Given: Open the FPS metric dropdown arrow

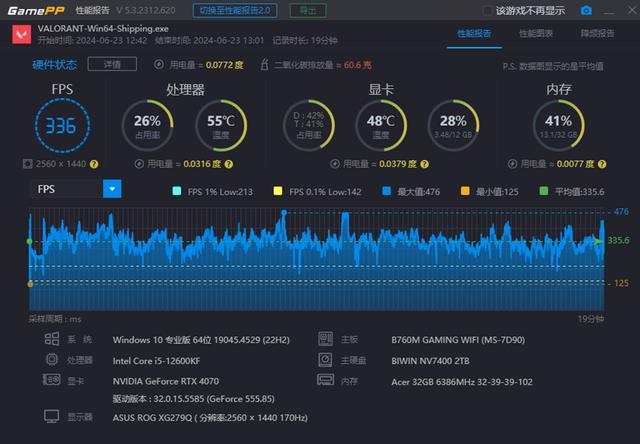Looking at the screenshot, I should click(x=112, y=189).
